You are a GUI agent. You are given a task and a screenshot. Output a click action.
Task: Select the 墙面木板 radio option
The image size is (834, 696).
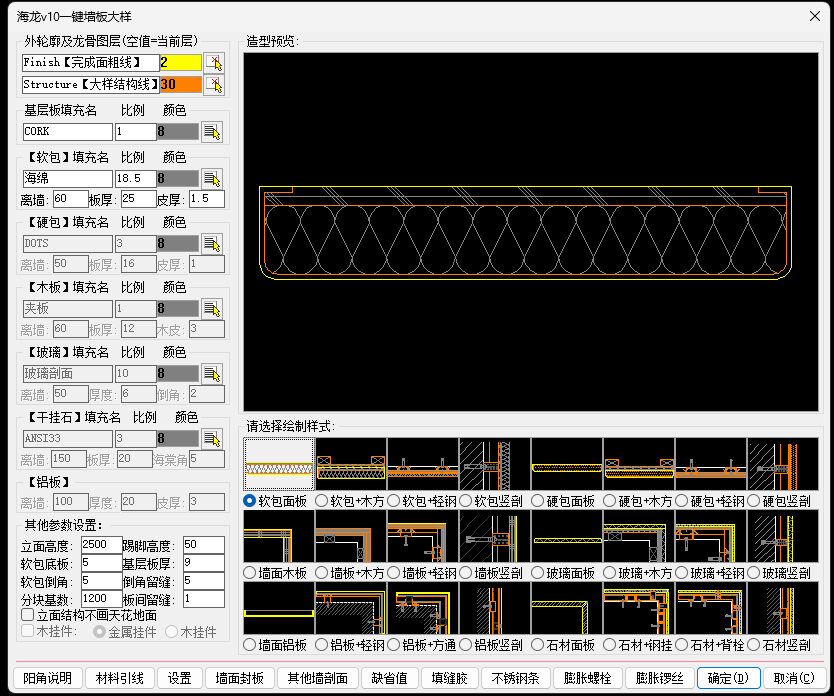tap(250, 573)
